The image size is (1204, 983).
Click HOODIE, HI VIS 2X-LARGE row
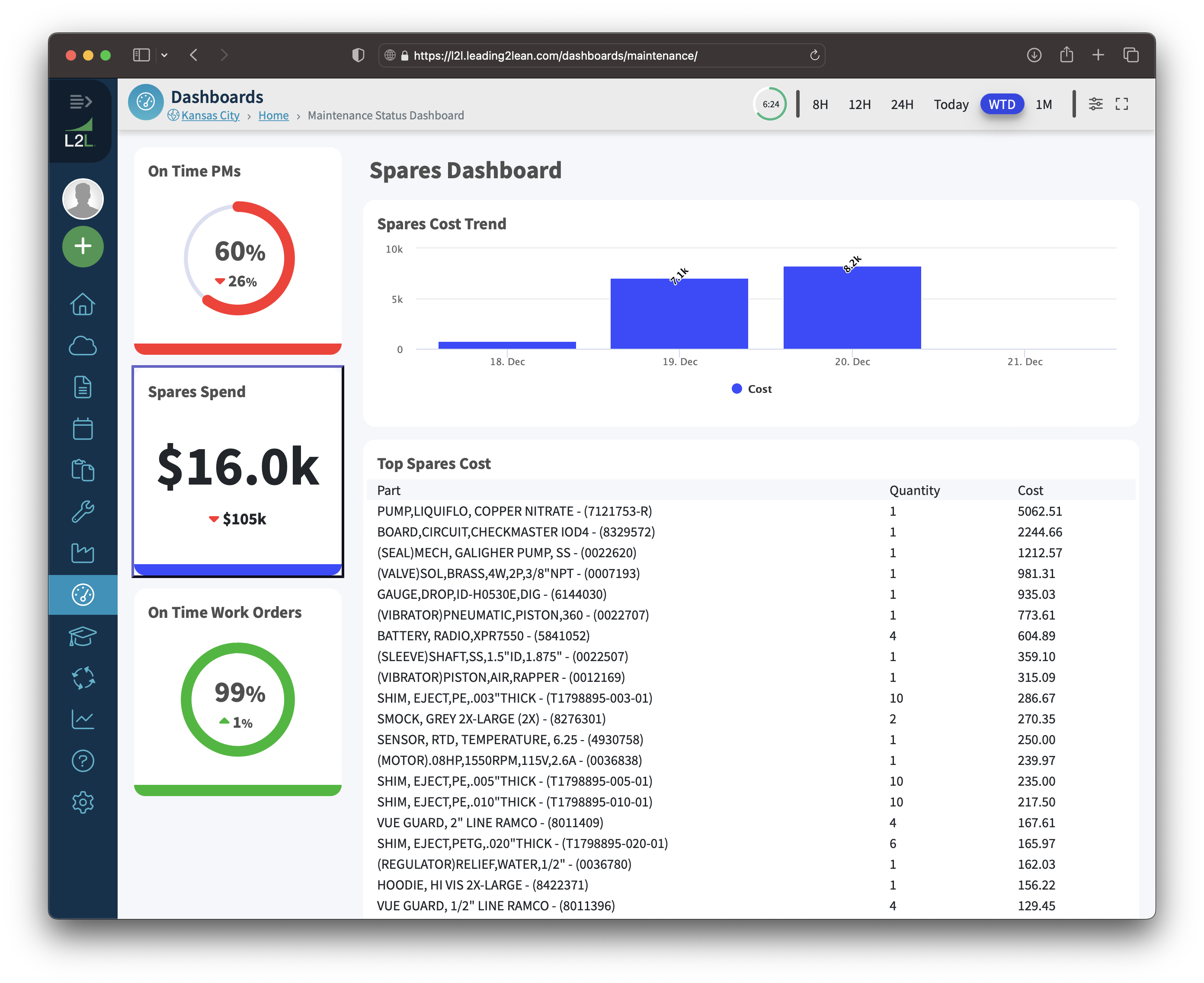pos(751,885)
